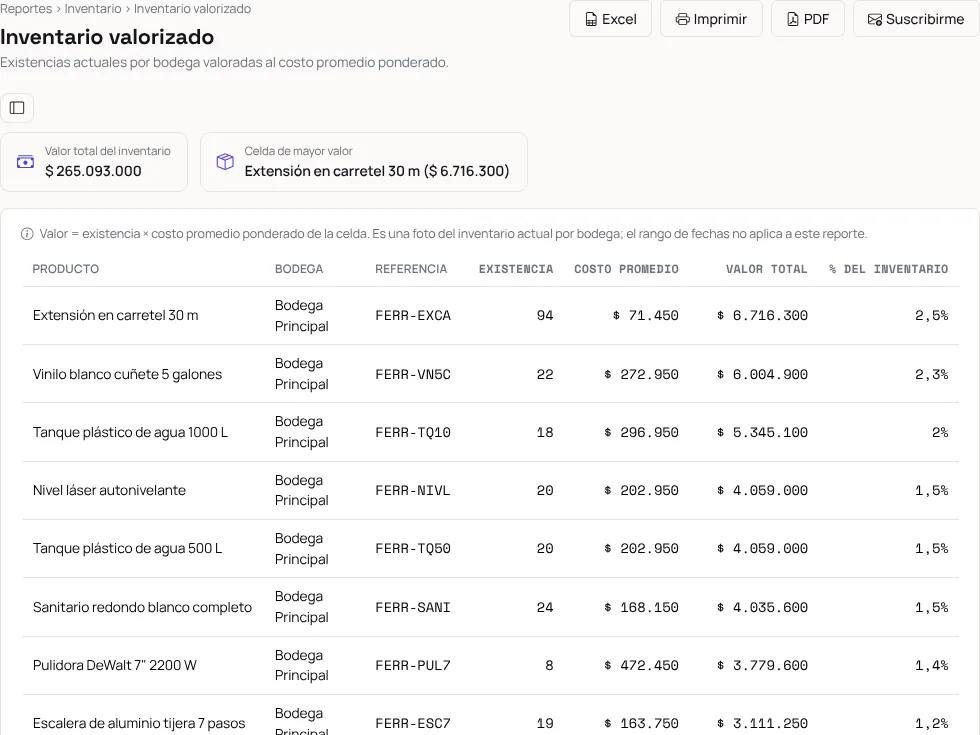Select Pulidora DeWalt 7" 2200 W

pos(115,666)
